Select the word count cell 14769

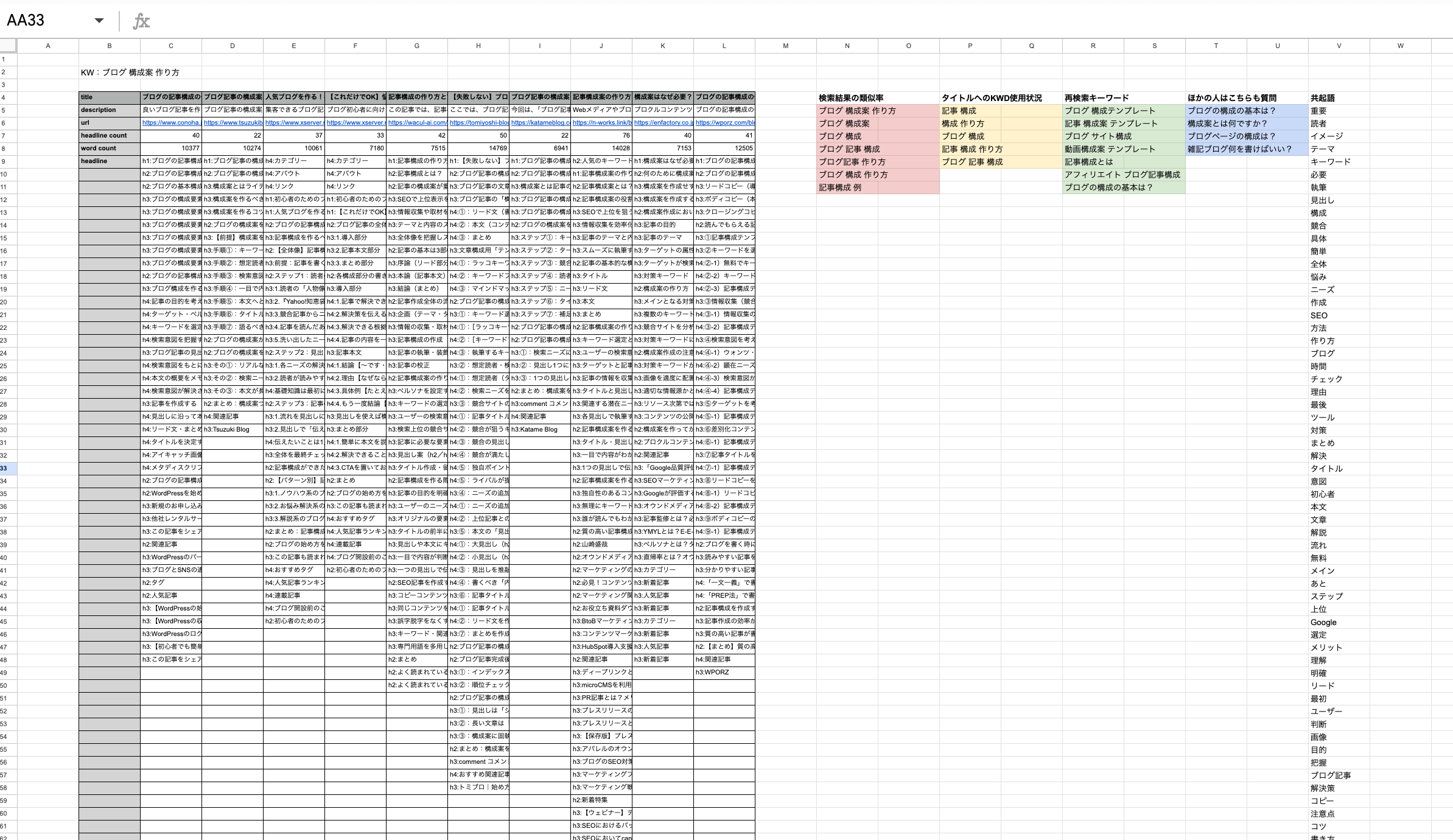(x=478, y=149)
